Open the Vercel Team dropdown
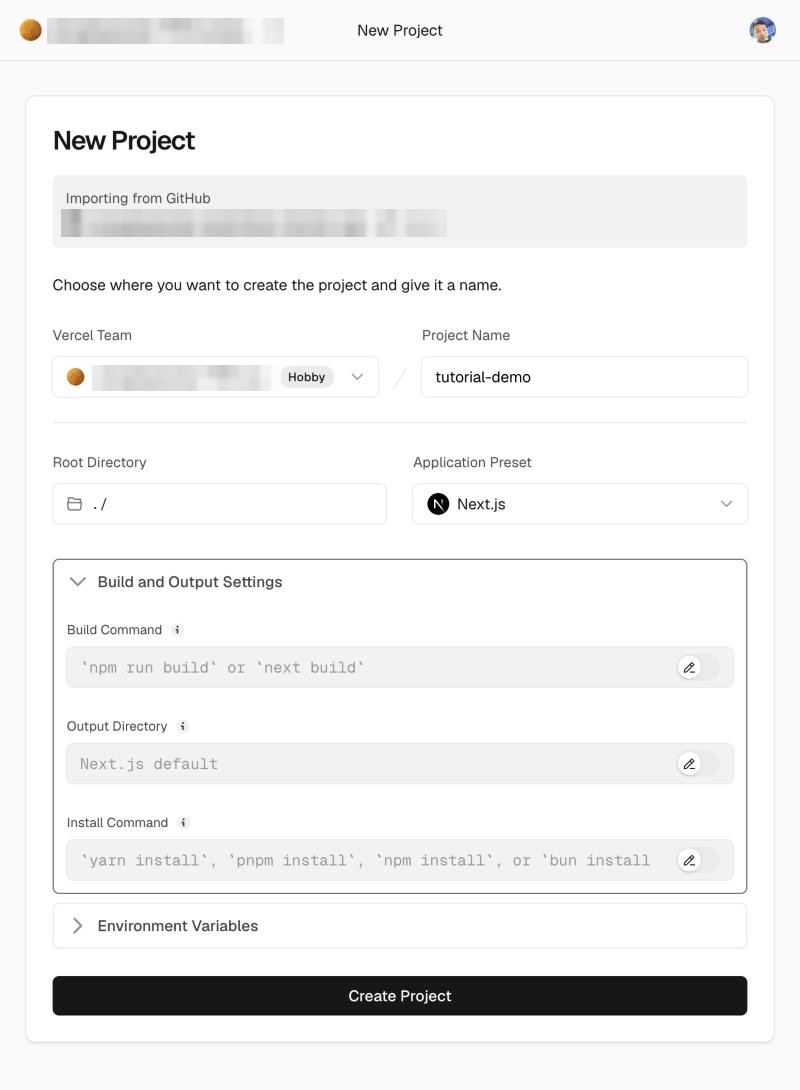The image size is (800, 1090). click(215, 377)
